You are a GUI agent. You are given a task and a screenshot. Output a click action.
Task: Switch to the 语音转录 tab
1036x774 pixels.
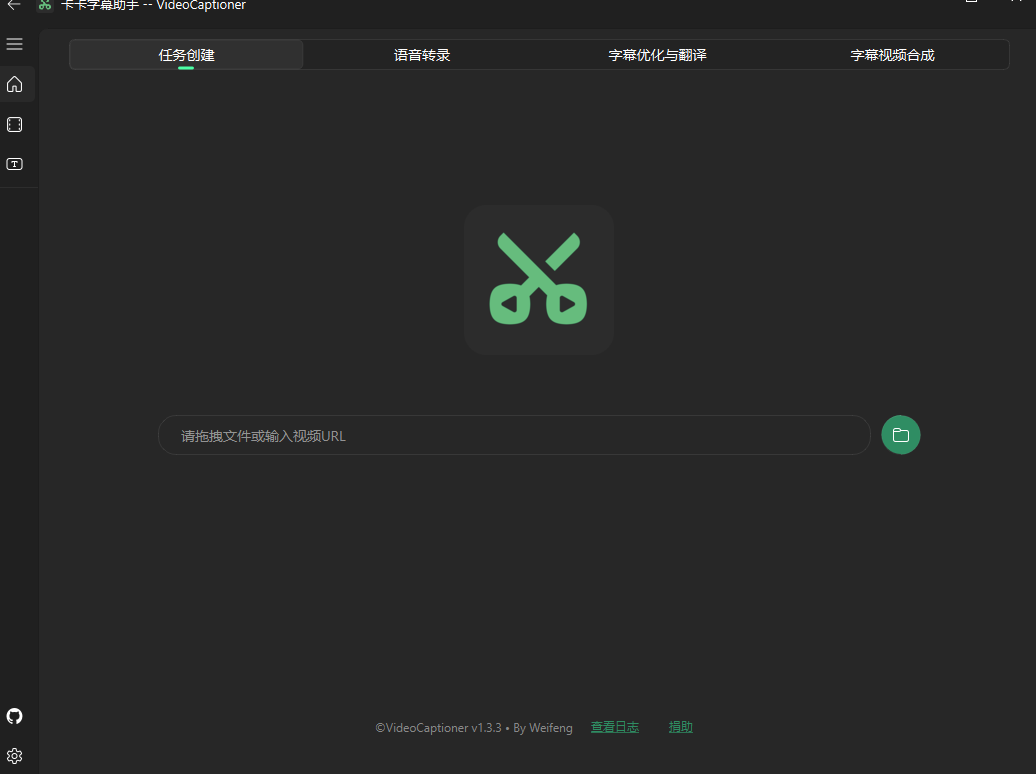tap(422, 55)
